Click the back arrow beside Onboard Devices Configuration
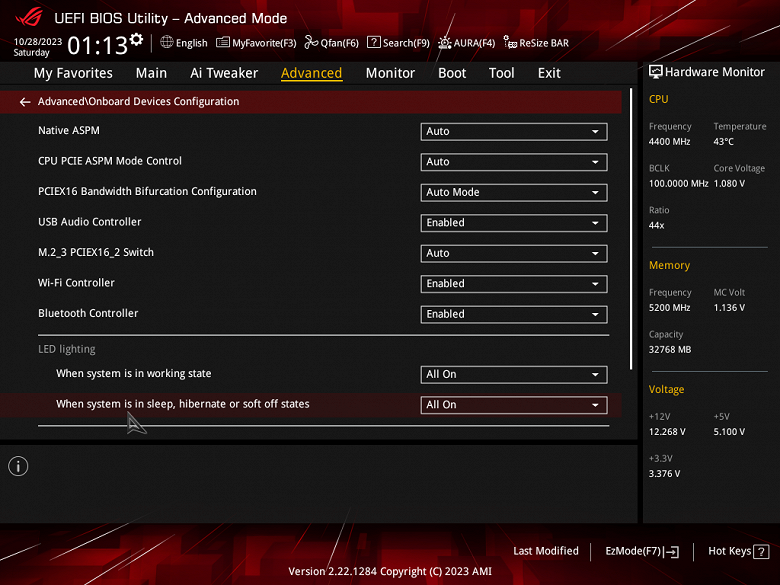 (25, 102)
